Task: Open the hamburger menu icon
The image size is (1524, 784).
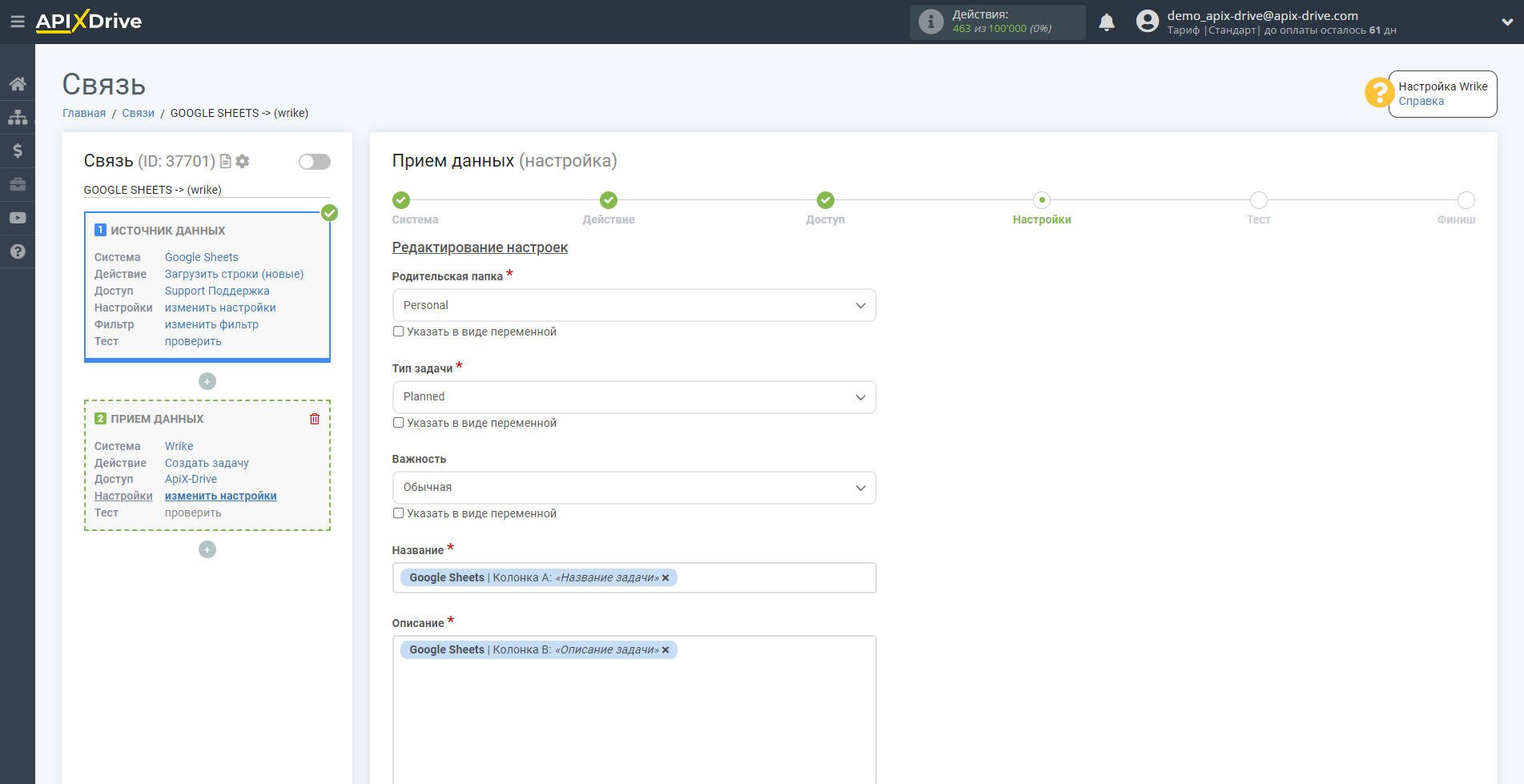Action: point(17,22)
